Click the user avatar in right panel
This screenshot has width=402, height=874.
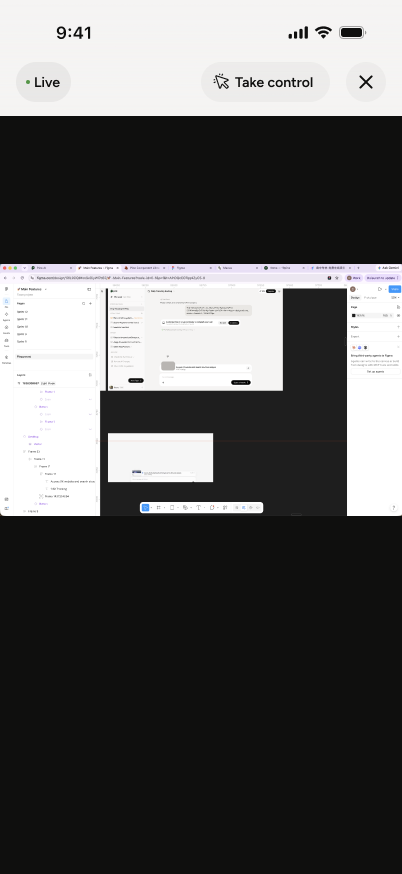click(x=352, y=289)
